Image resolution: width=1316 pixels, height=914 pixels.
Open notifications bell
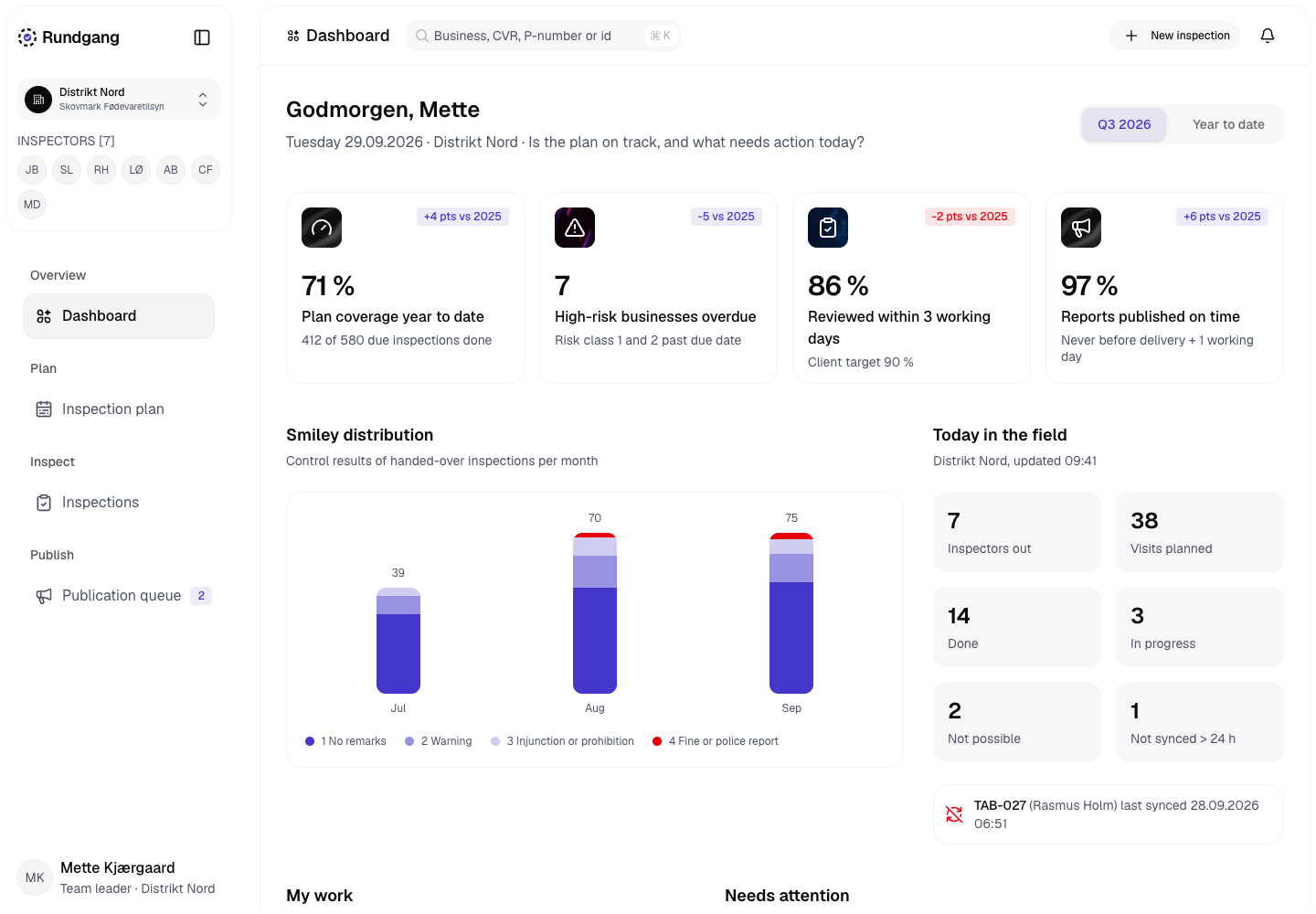[1268, 36]
